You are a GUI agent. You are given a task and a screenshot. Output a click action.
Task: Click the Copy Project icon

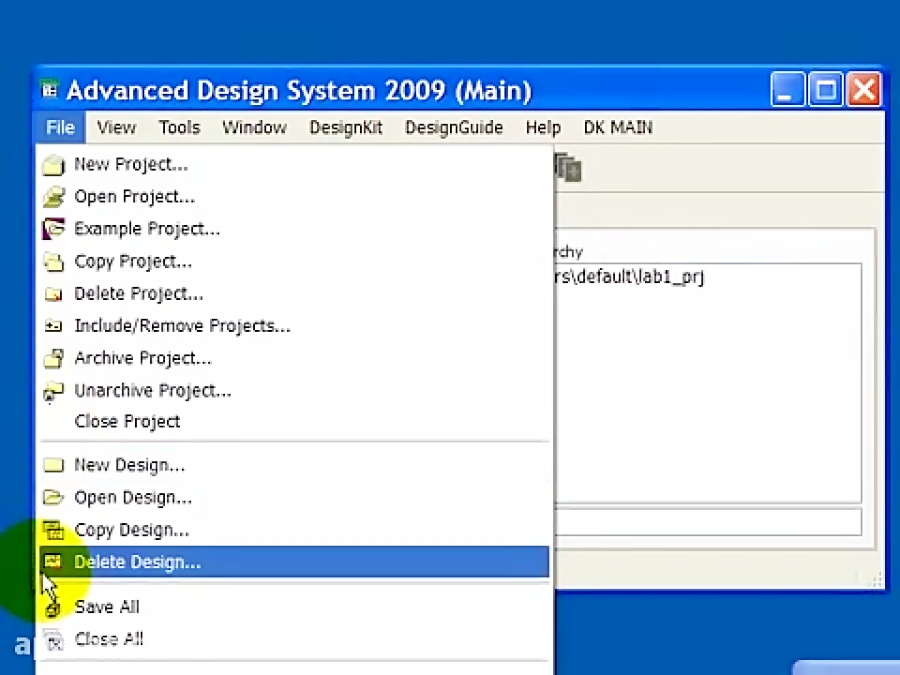(x=54, y=261)
